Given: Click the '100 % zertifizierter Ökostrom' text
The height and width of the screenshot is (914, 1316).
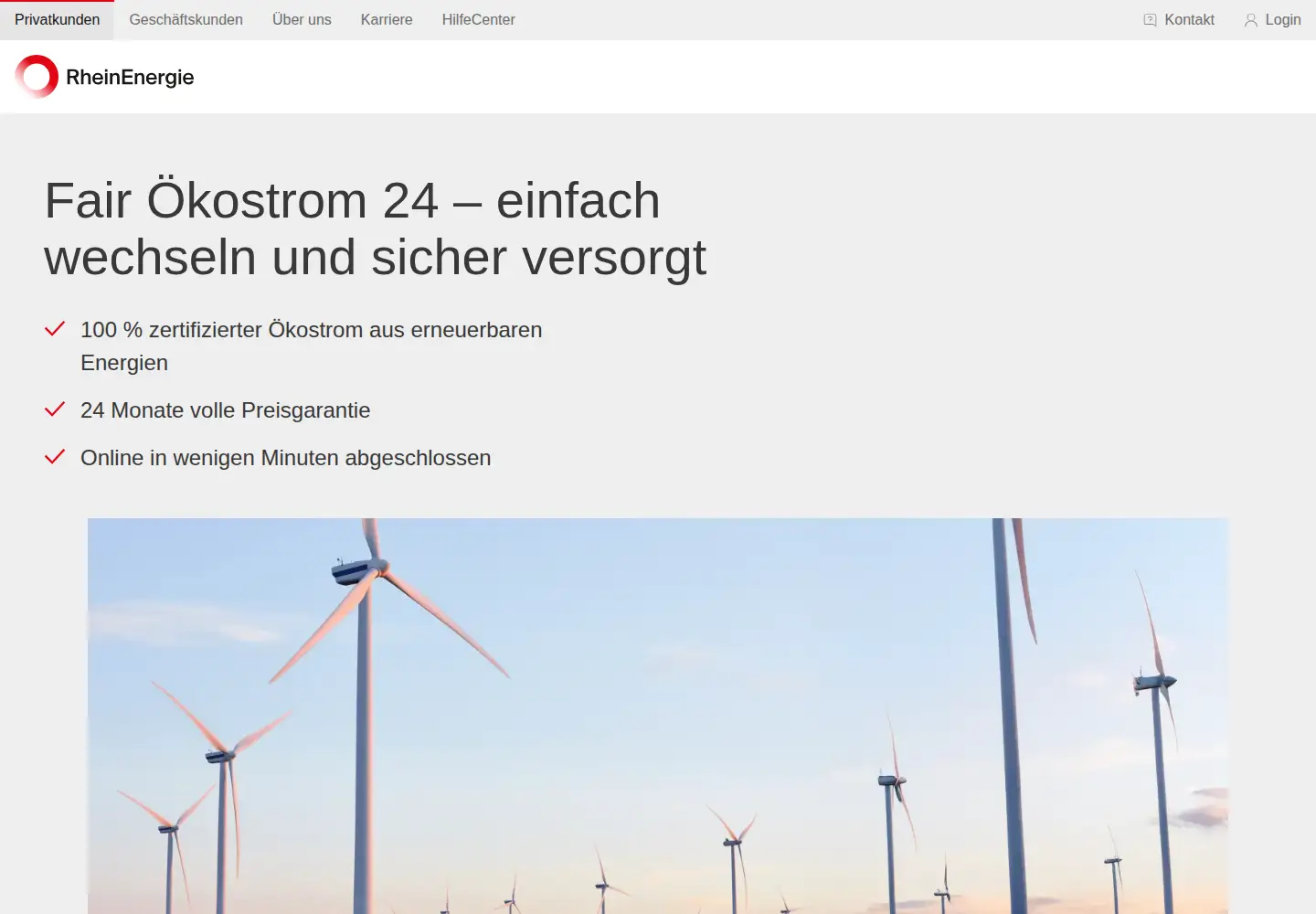Looking at the screenshot, I should tap(311, 346).
